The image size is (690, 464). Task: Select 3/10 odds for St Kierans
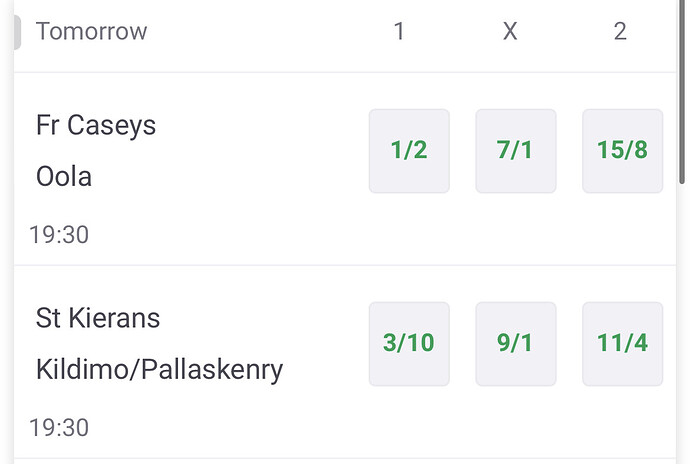click(409, 343)
